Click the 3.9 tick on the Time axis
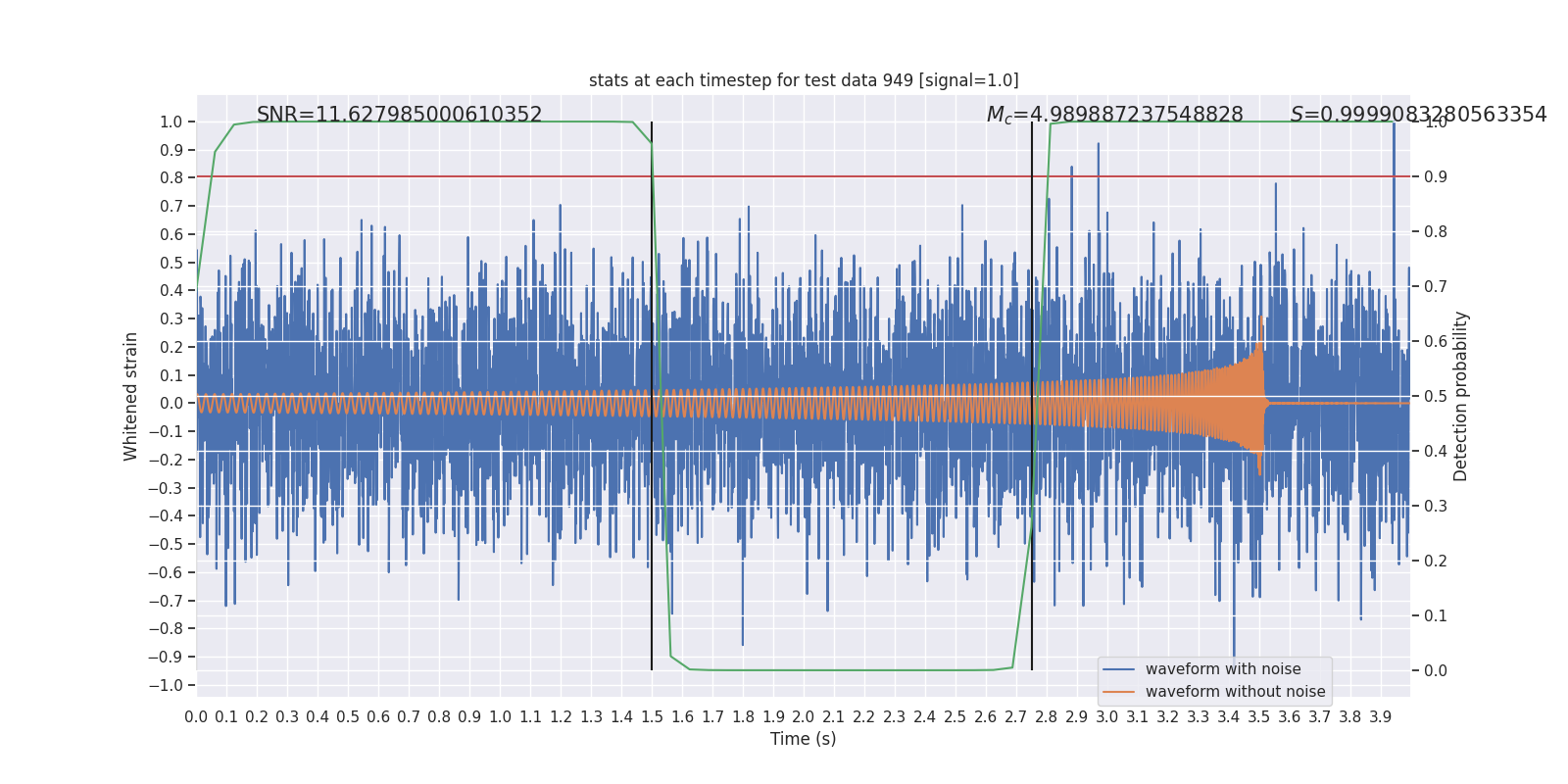The image size is (1568, 784). [1381, 716]
